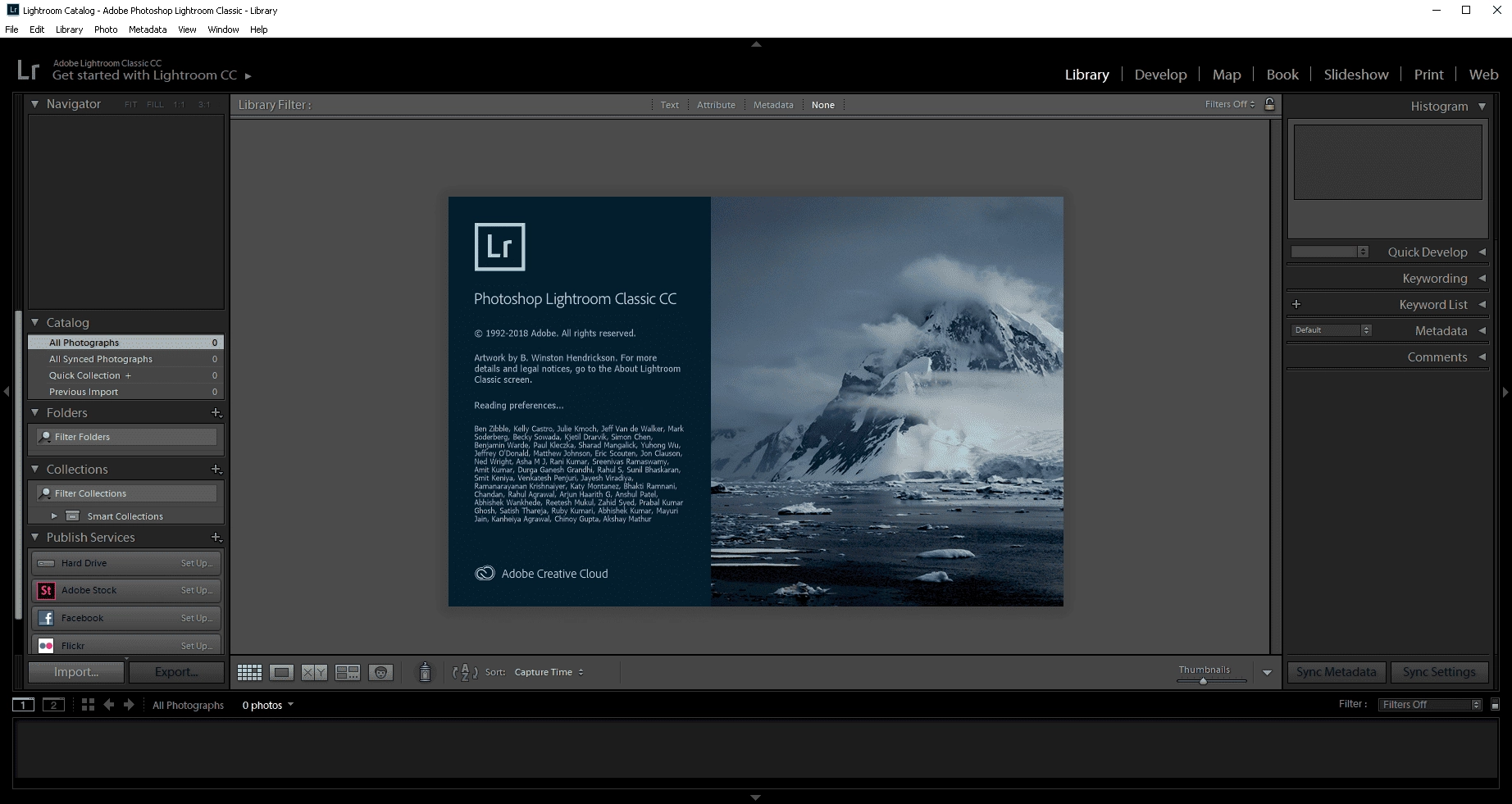This screenshot has height=804, width=1512.
Task: Reverse sort direction using the AZ icon
Action: click(x=465, y=672)
